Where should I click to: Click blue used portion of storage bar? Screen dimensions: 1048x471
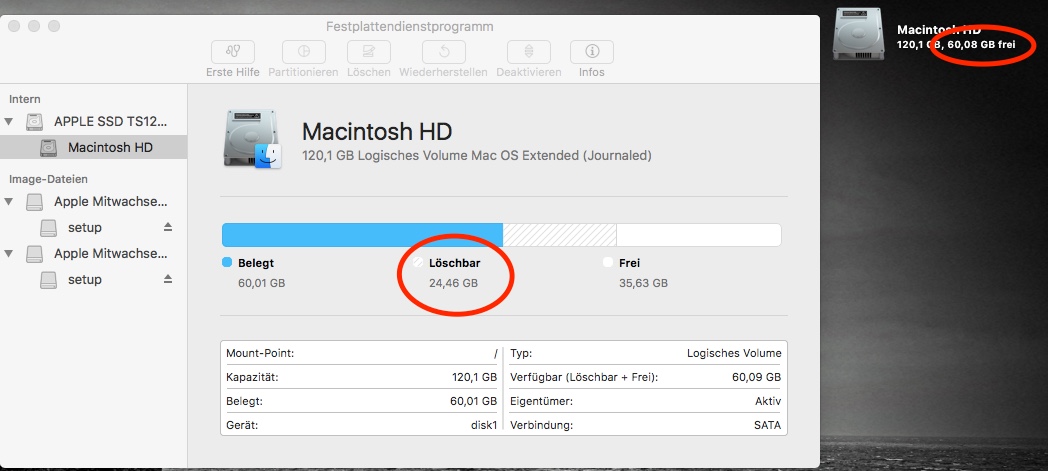click(x=362, y=234)
